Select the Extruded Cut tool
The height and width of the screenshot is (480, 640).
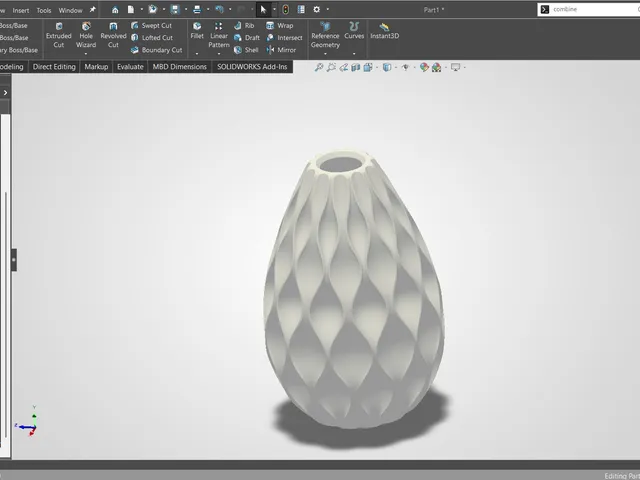[58, 36]
